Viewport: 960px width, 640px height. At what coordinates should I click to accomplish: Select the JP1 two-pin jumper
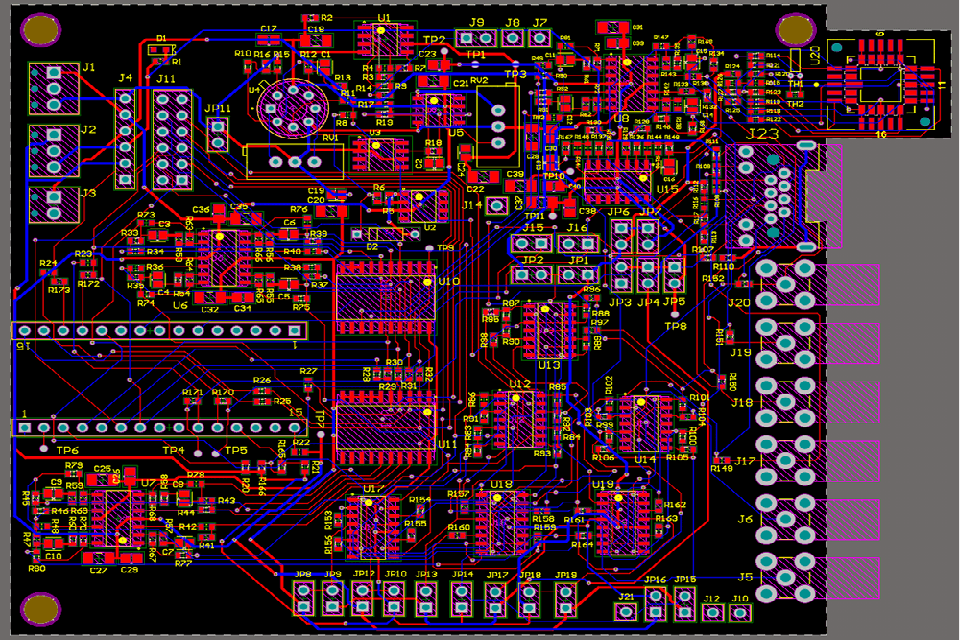tap(577, 275)
